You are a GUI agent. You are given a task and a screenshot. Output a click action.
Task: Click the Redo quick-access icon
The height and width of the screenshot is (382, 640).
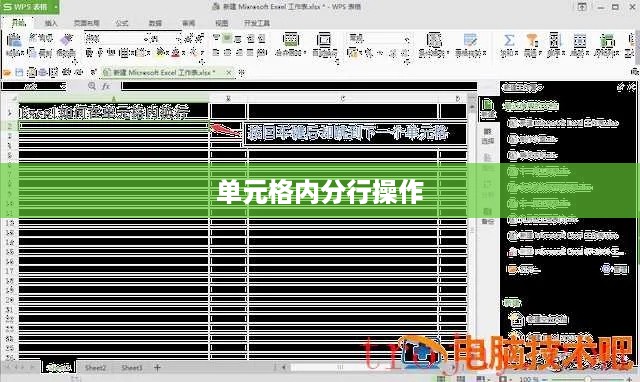tap(78, 72)
